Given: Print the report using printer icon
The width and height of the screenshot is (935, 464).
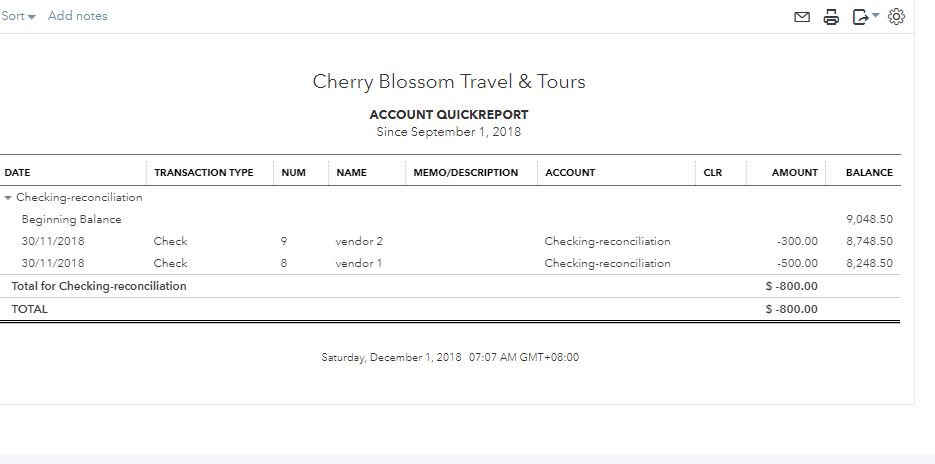Looking at the screenshot, I should [831, 17].
